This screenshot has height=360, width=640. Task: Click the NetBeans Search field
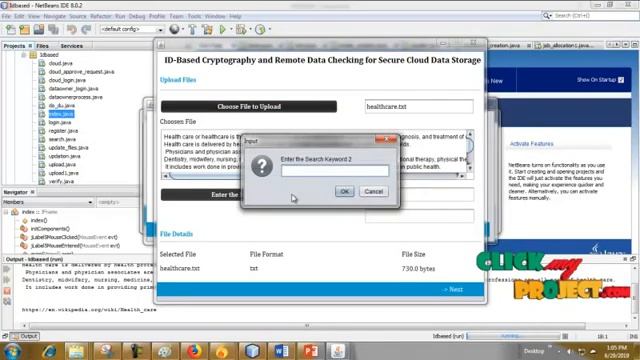click(594, 16)
